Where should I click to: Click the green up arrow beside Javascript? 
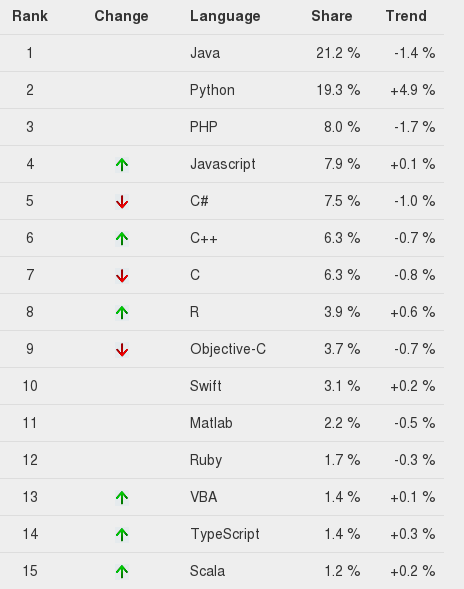(x=122, y=165)
